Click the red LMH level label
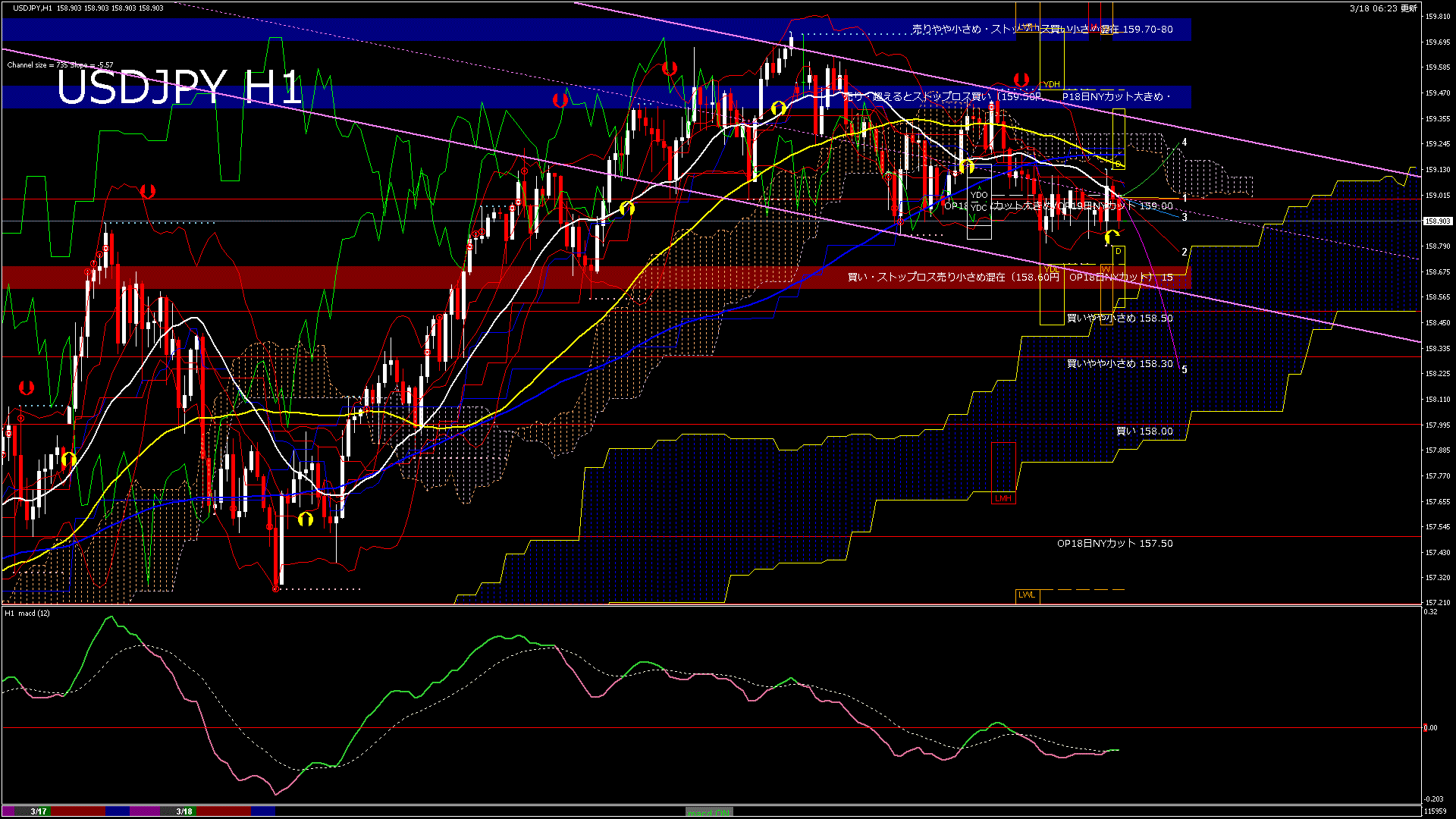Viewport: 1456px width, 819px height. 1003,498
